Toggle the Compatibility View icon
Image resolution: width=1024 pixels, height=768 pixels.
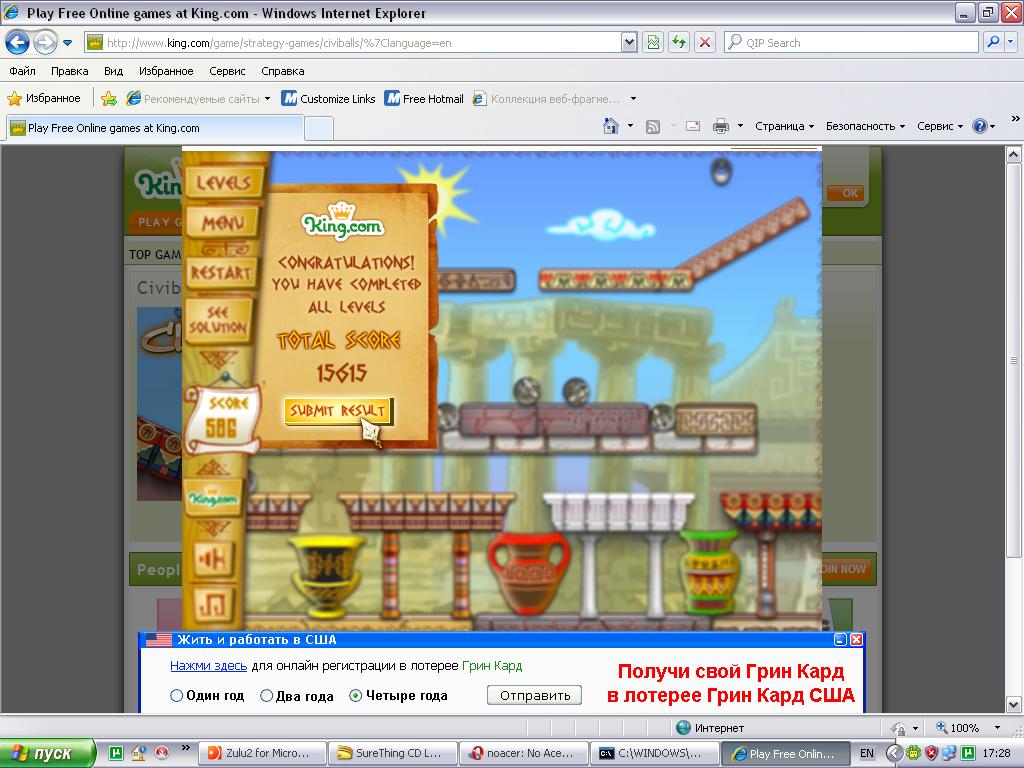pyautogui.click(x=652, y=43)
